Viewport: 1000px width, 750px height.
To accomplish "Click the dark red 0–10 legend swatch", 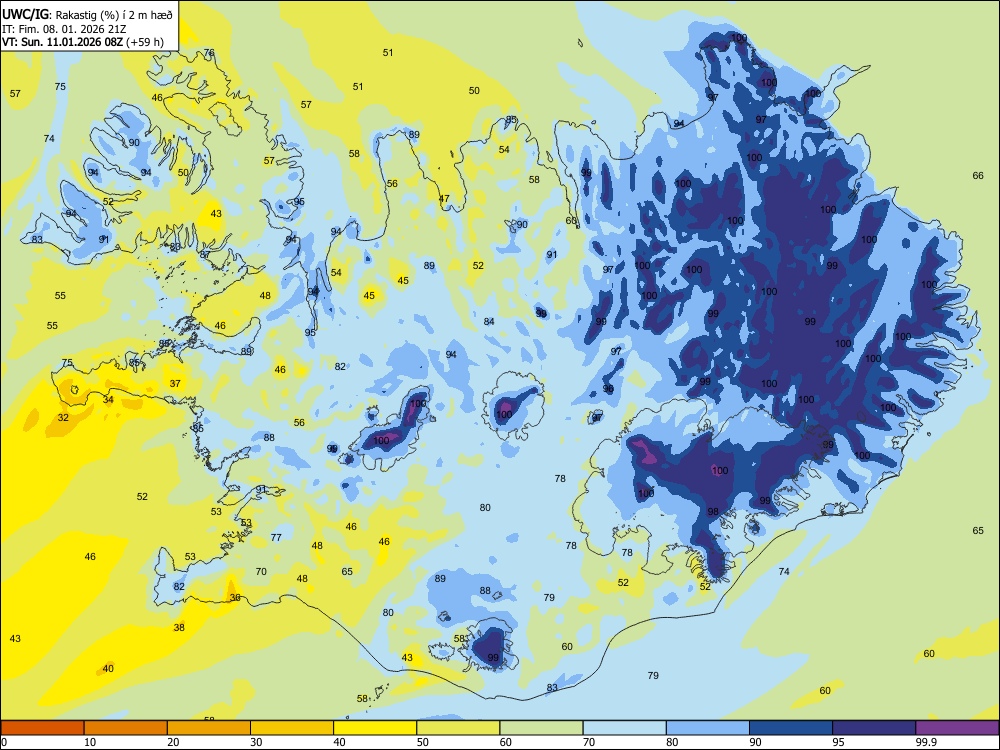I will coord(42,728).
